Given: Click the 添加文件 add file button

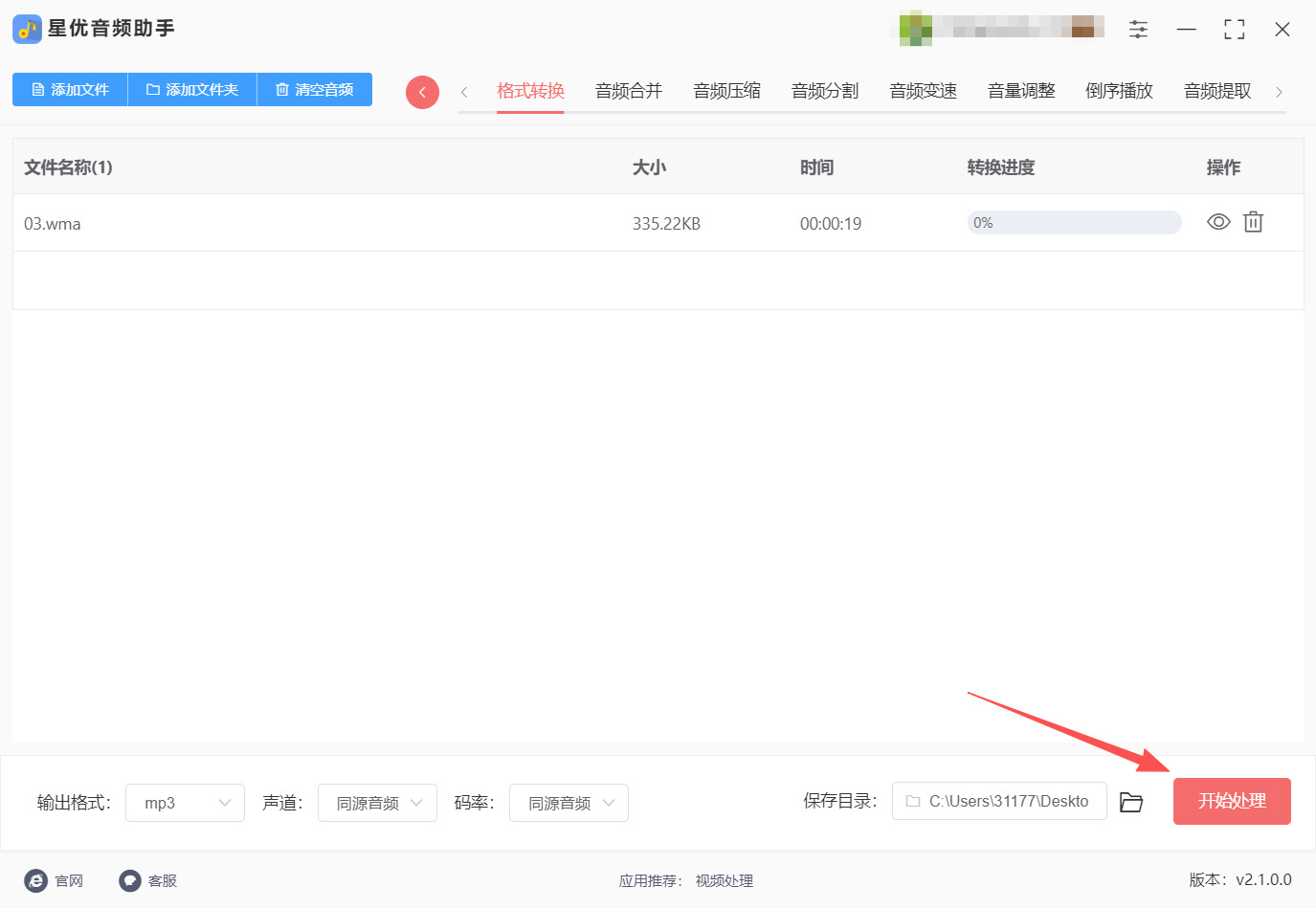Looking at the screenshot, I should tap(70, 90).
